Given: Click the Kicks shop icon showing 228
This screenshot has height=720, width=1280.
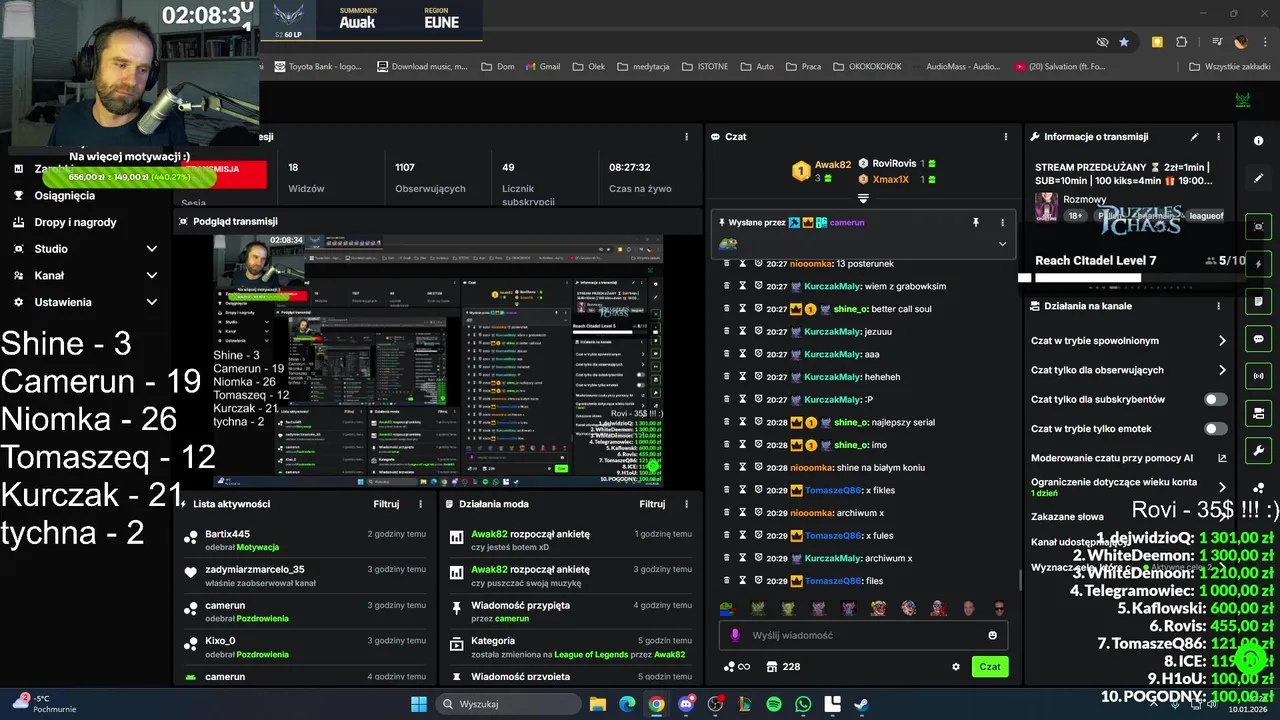Looking at the screenshot, I should 782,667.
